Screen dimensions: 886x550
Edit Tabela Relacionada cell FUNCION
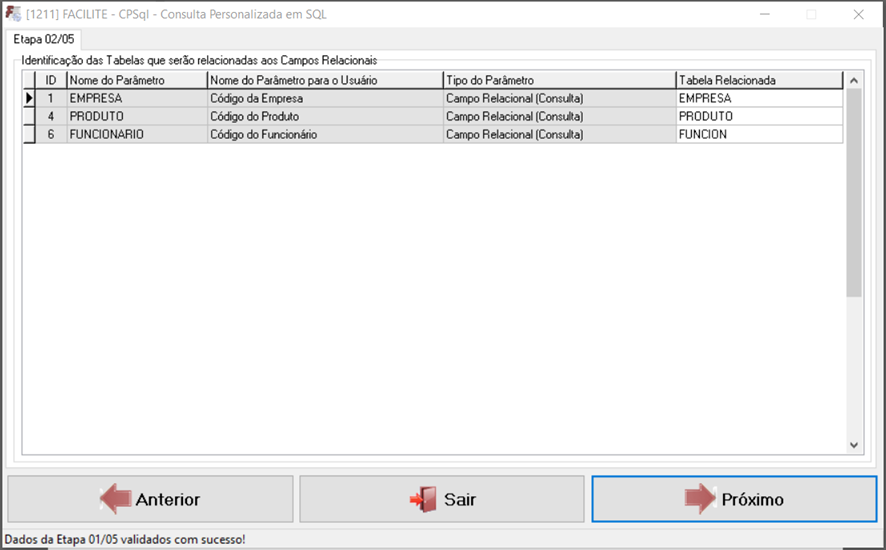coord(759,135)
